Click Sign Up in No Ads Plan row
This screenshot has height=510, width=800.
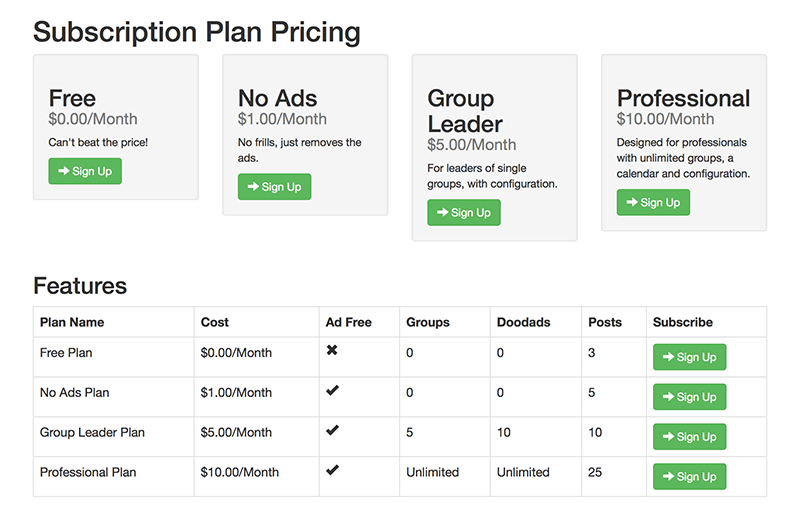(x=689, y=397)
